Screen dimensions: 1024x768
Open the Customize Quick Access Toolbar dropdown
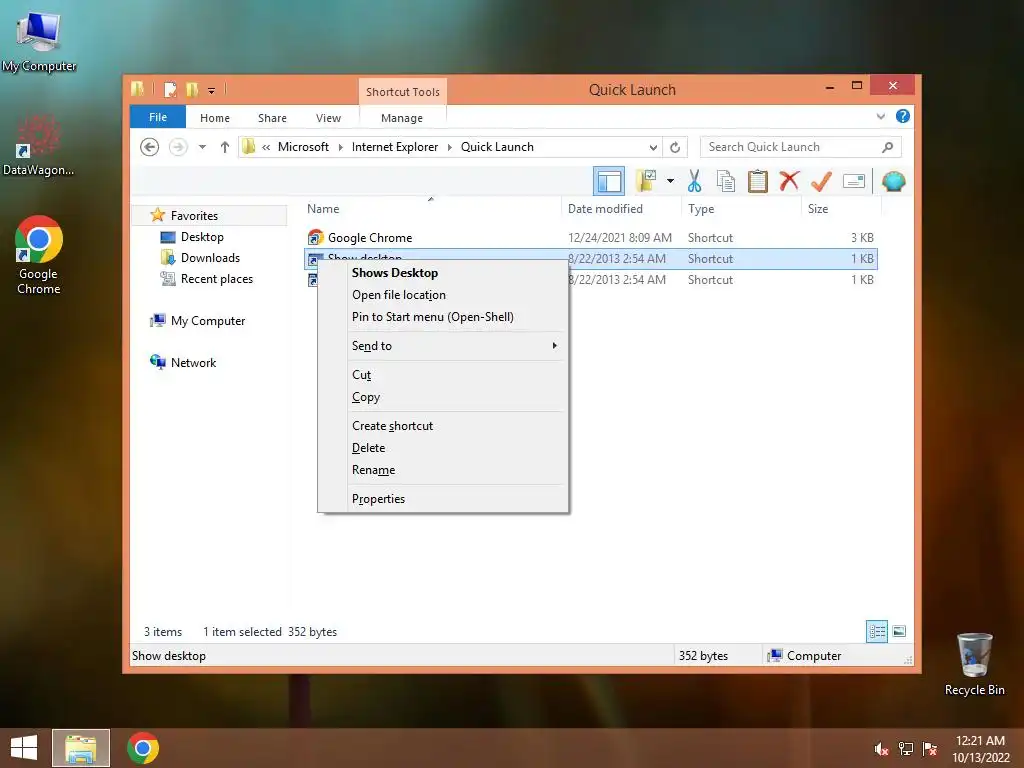[x=211, y=90]
